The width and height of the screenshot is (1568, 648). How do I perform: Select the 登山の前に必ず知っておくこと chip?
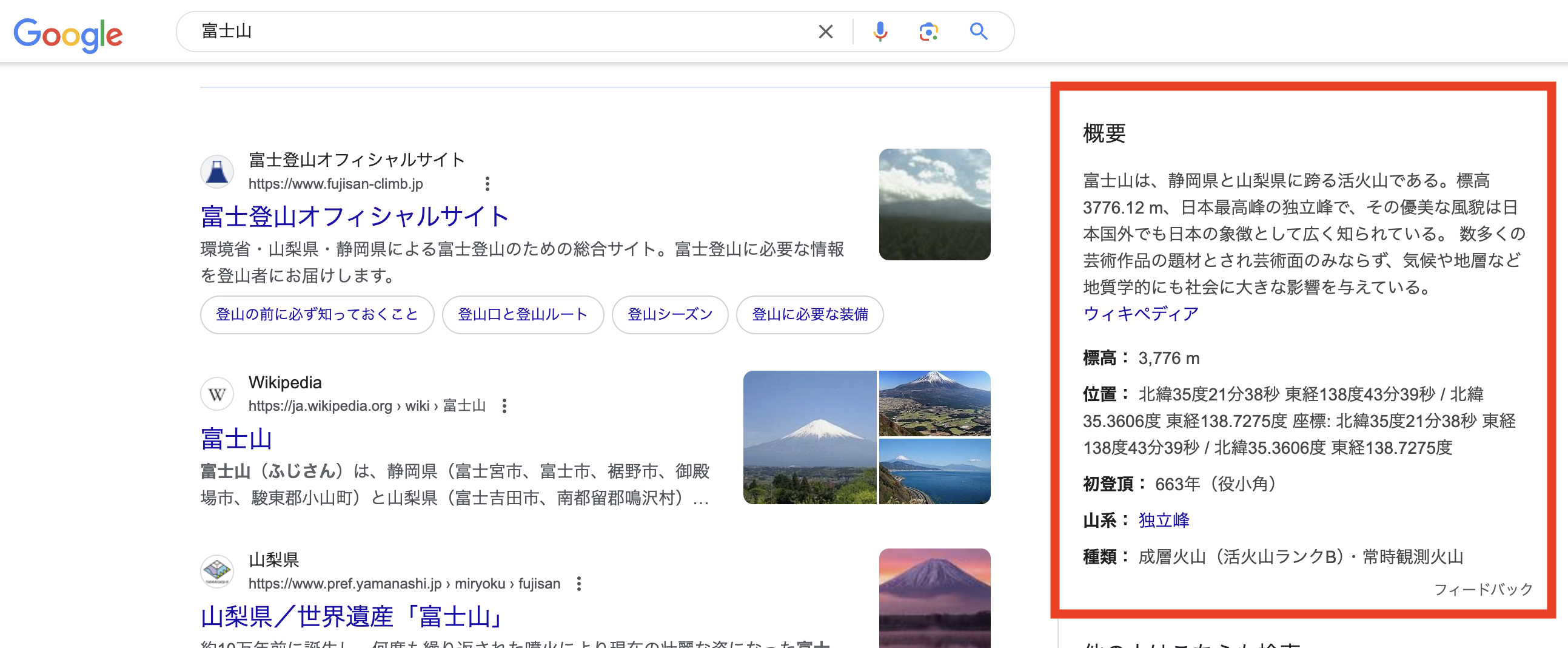[317, 314]
